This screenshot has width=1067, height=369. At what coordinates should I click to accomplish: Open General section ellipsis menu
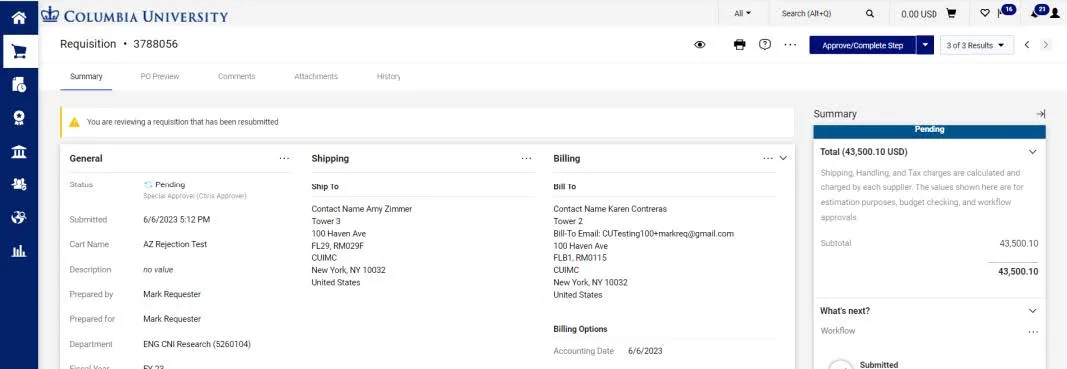click(284, 158)
